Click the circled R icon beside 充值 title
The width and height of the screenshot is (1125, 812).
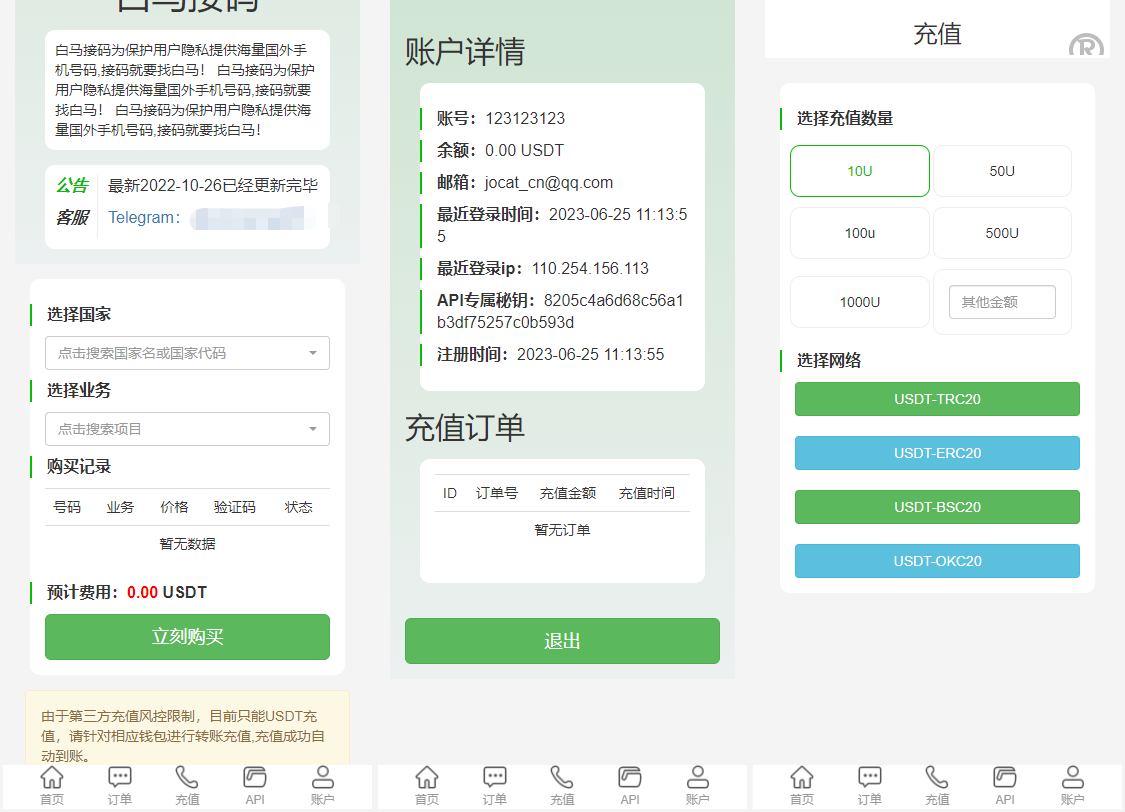point(1085,47)
